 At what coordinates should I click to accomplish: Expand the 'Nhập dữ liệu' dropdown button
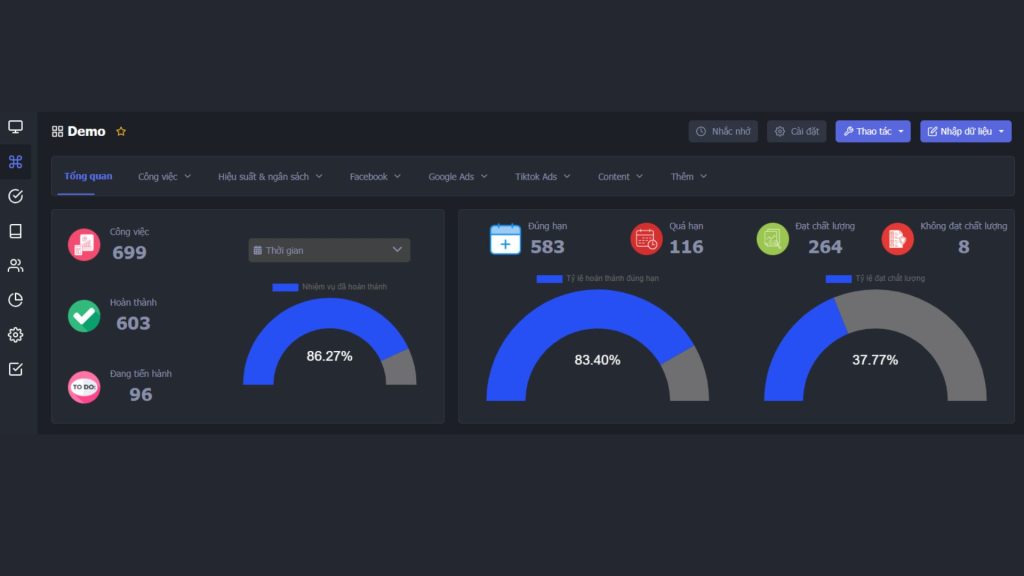coord(965,131)
